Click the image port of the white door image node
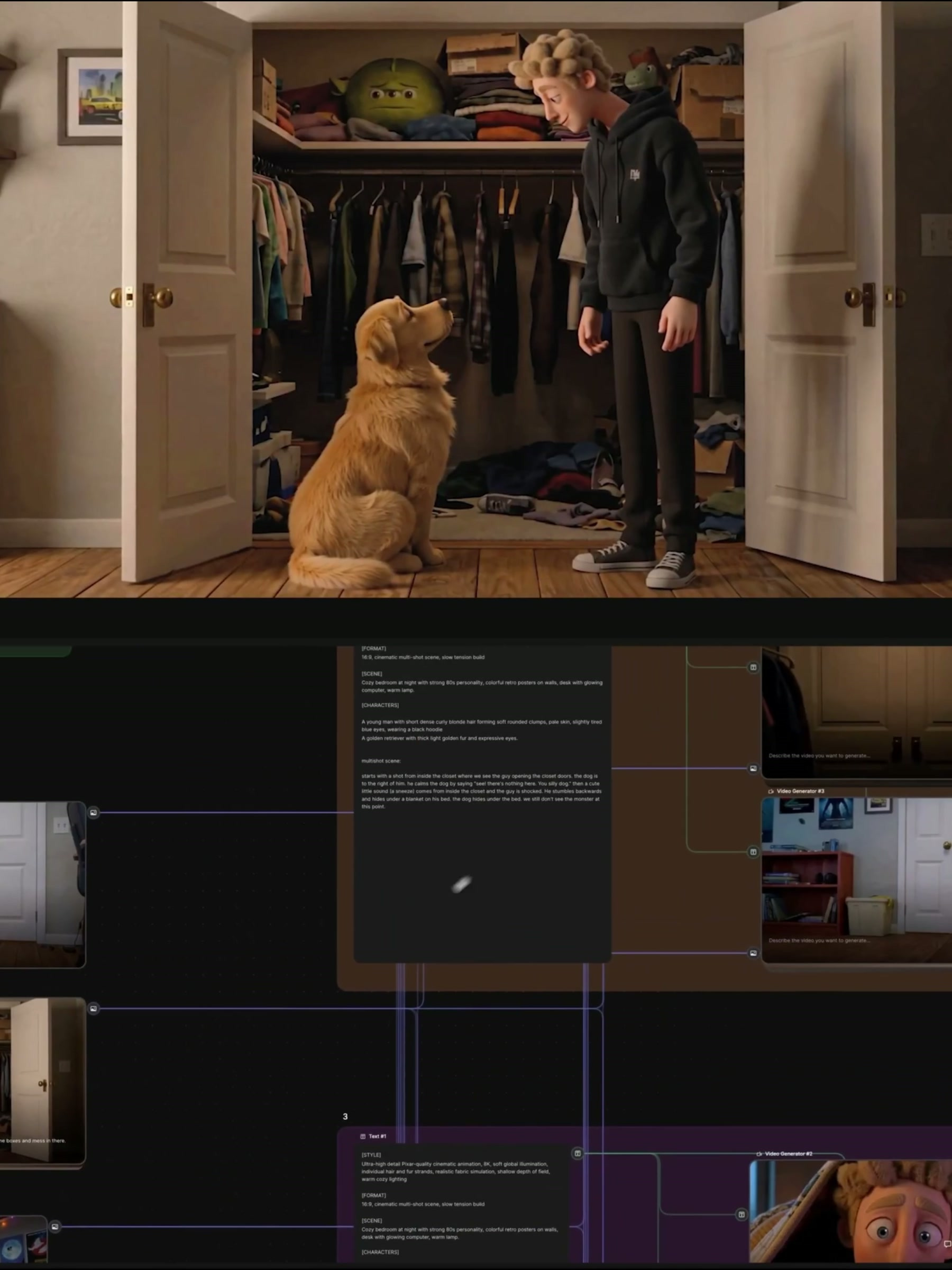The width and height of the screenshot is (952, 1270). pyautogui.click(x=94, y=812)
